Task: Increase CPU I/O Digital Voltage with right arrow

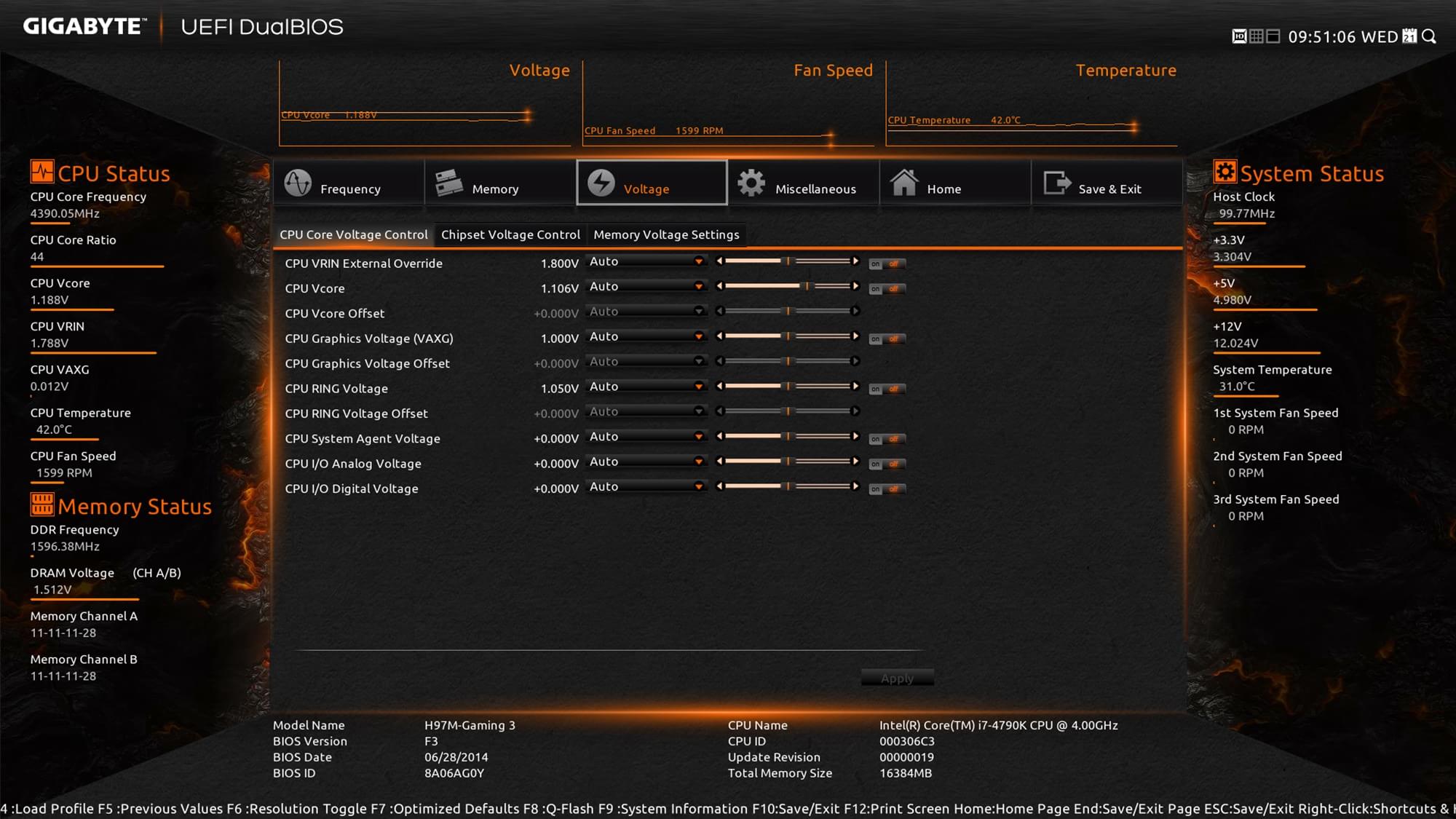Action: [855, 486]
